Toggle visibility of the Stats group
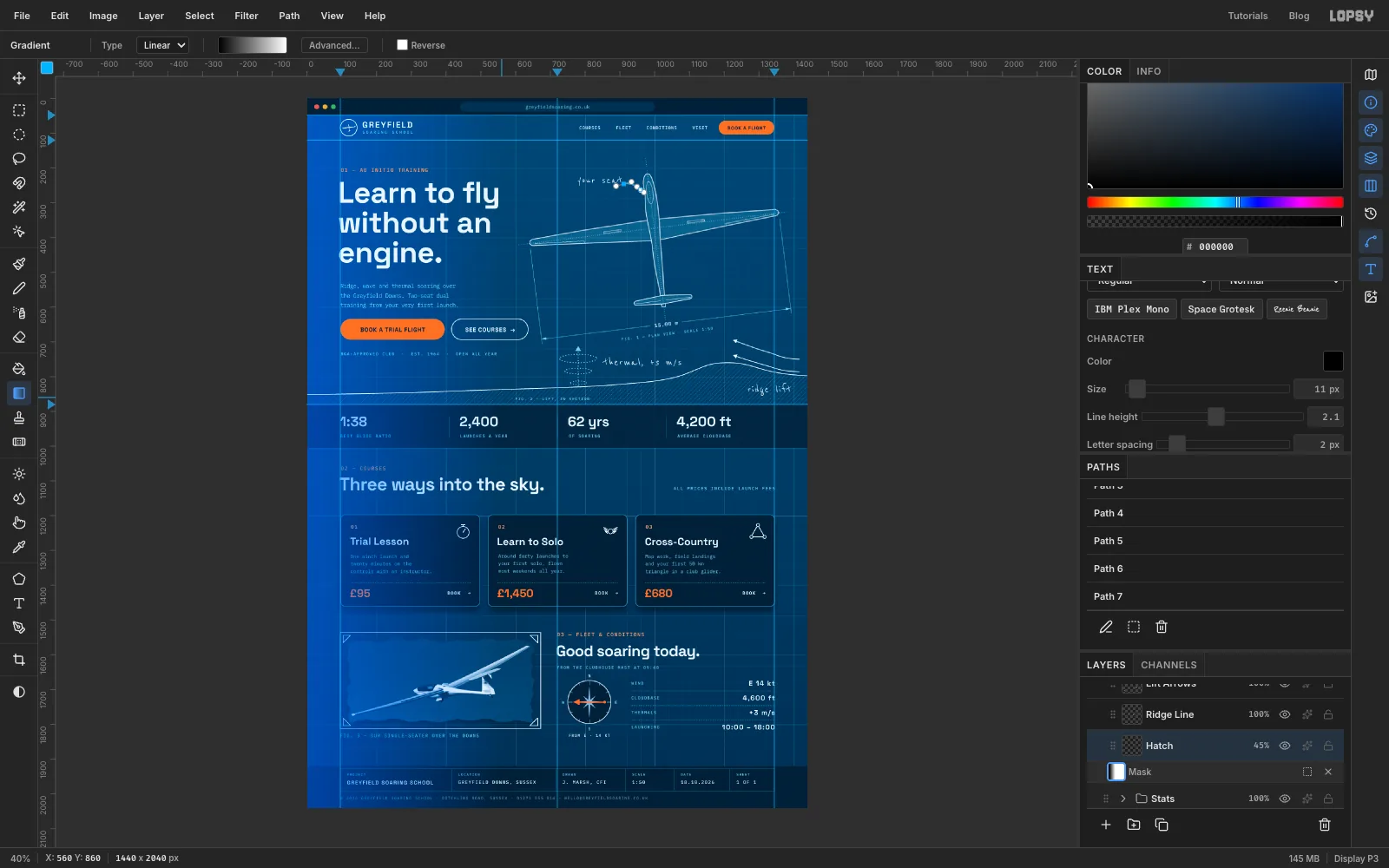The image size is (1389, 868). pyautogui.click(x=1285, y=799)
